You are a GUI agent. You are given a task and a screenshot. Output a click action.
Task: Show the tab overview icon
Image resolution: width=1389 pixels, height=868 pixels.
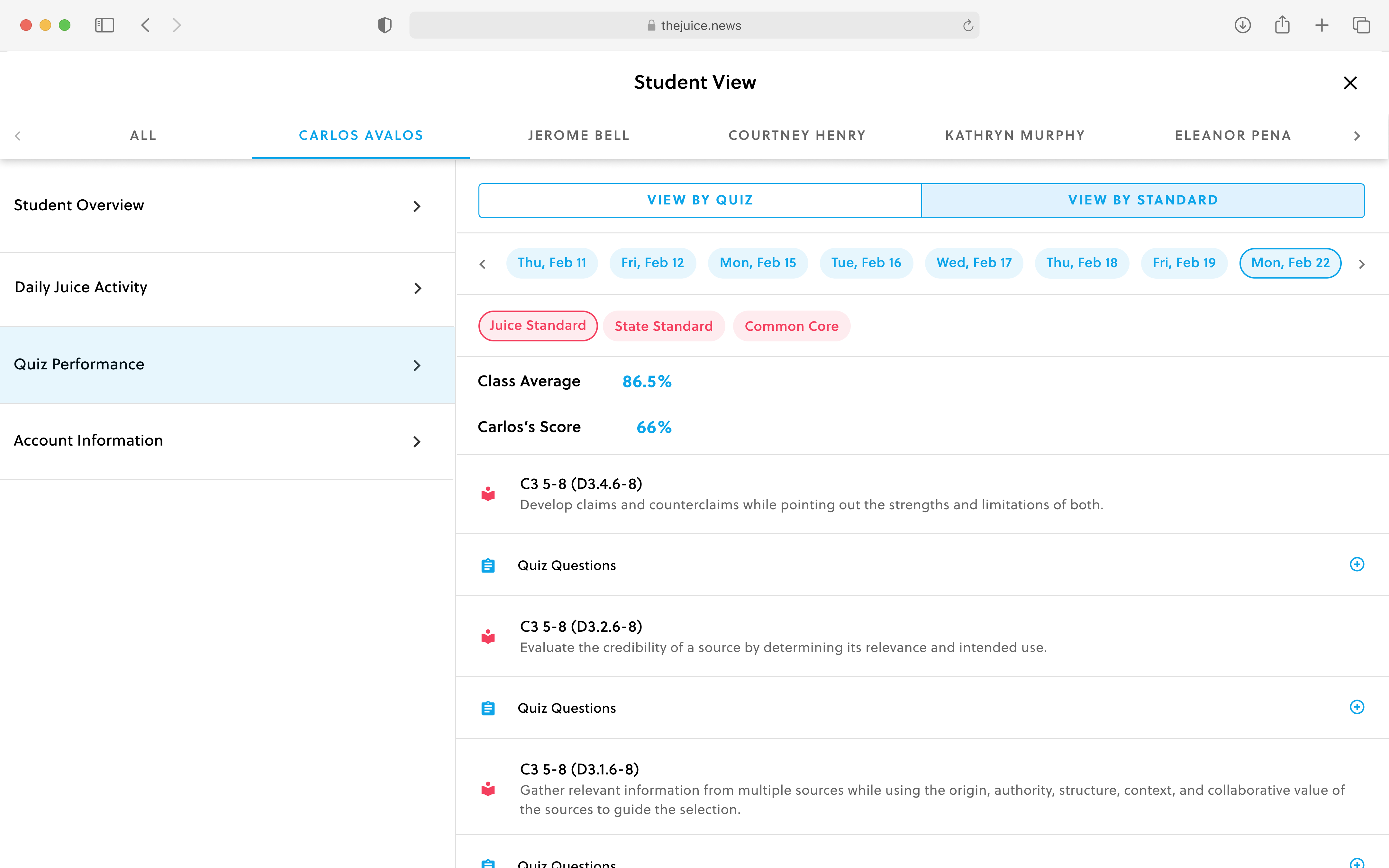tap(1361, 25)
